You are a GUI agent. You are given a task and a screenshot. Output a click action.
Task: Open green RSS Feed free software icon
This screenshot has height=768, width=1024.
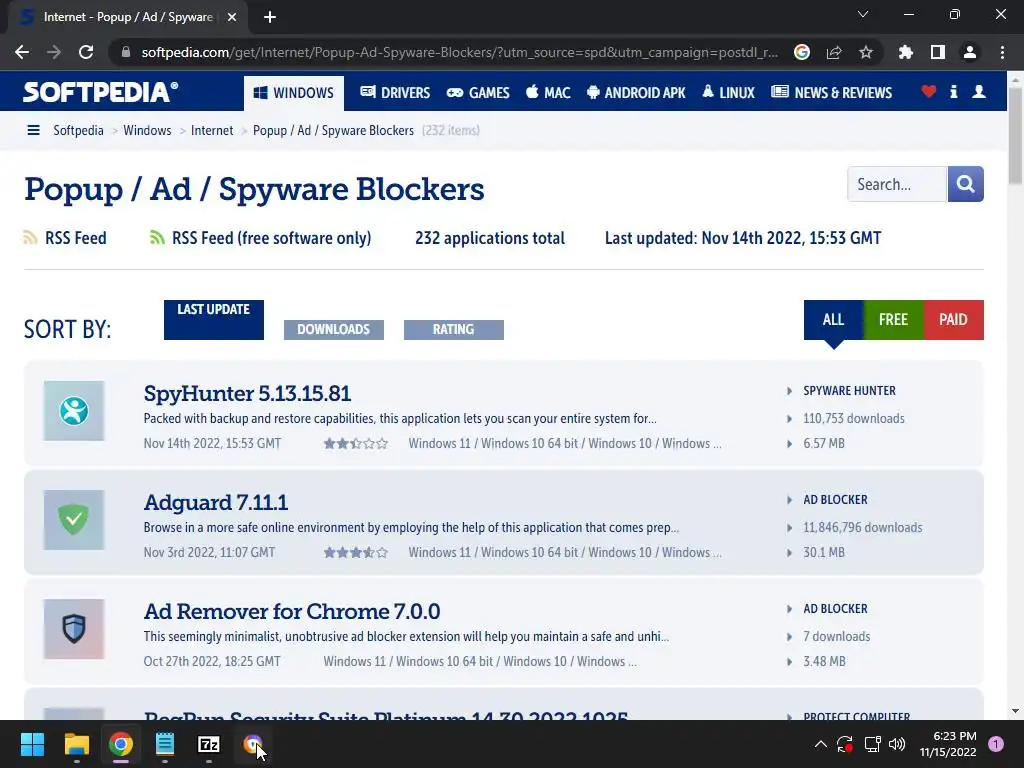(x=157, y=238)
